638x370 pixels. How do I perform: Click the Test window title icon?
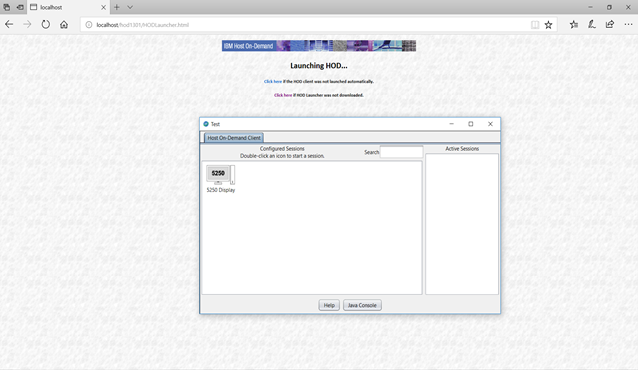point(206,124)
